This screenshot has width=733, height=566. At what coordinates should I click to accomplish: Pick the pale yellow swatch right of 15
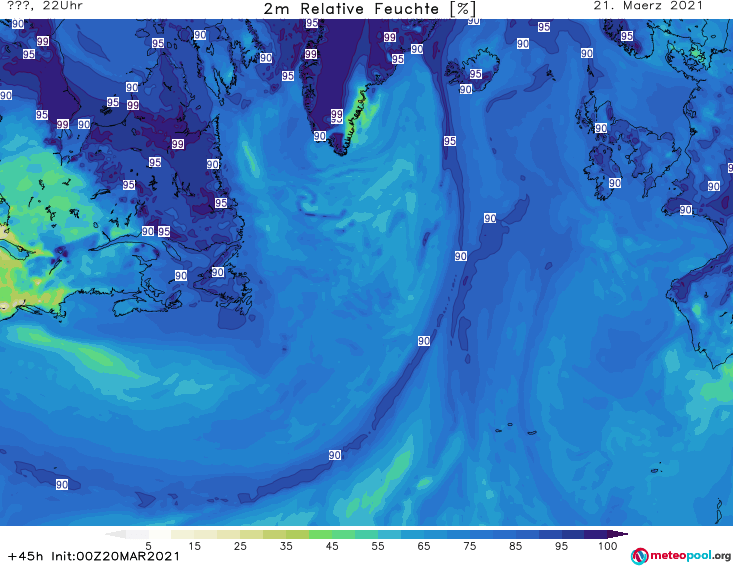206,534
